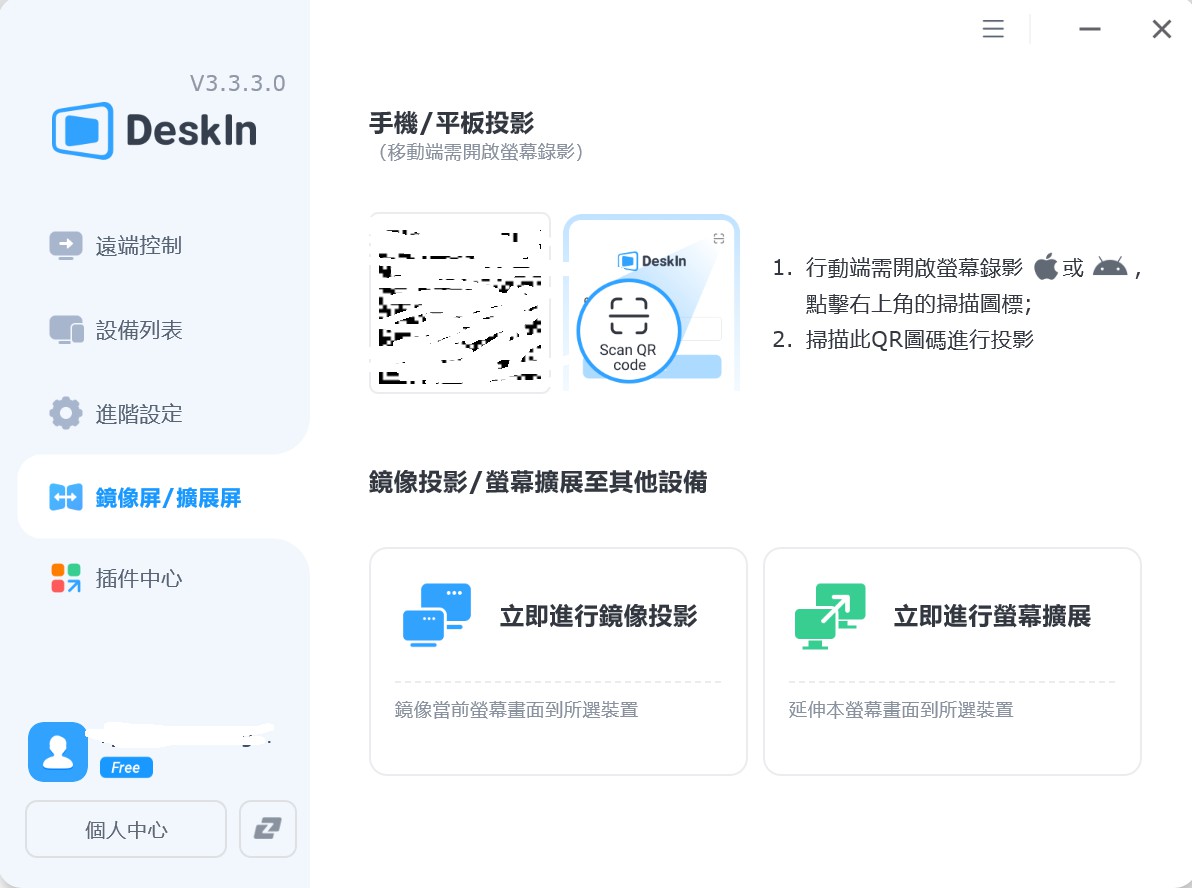This screenshot has height=888, width=1192.
Task: Click the switch icon next to 個人中心
Action: pyautogui.click(x=268, y=829)
